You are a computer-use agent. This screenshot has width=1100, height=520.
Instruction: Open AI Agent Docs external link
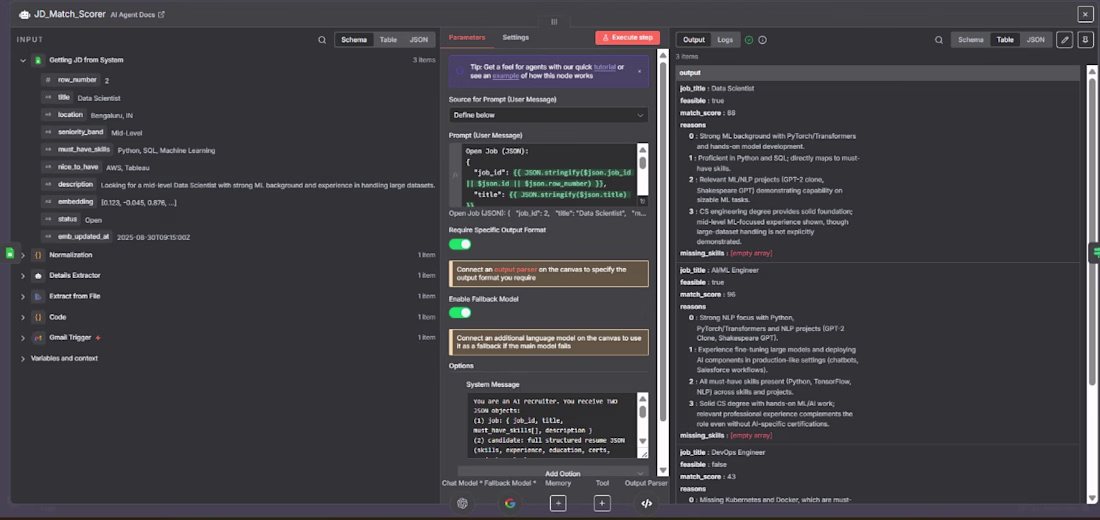click(x=138, y=14)
